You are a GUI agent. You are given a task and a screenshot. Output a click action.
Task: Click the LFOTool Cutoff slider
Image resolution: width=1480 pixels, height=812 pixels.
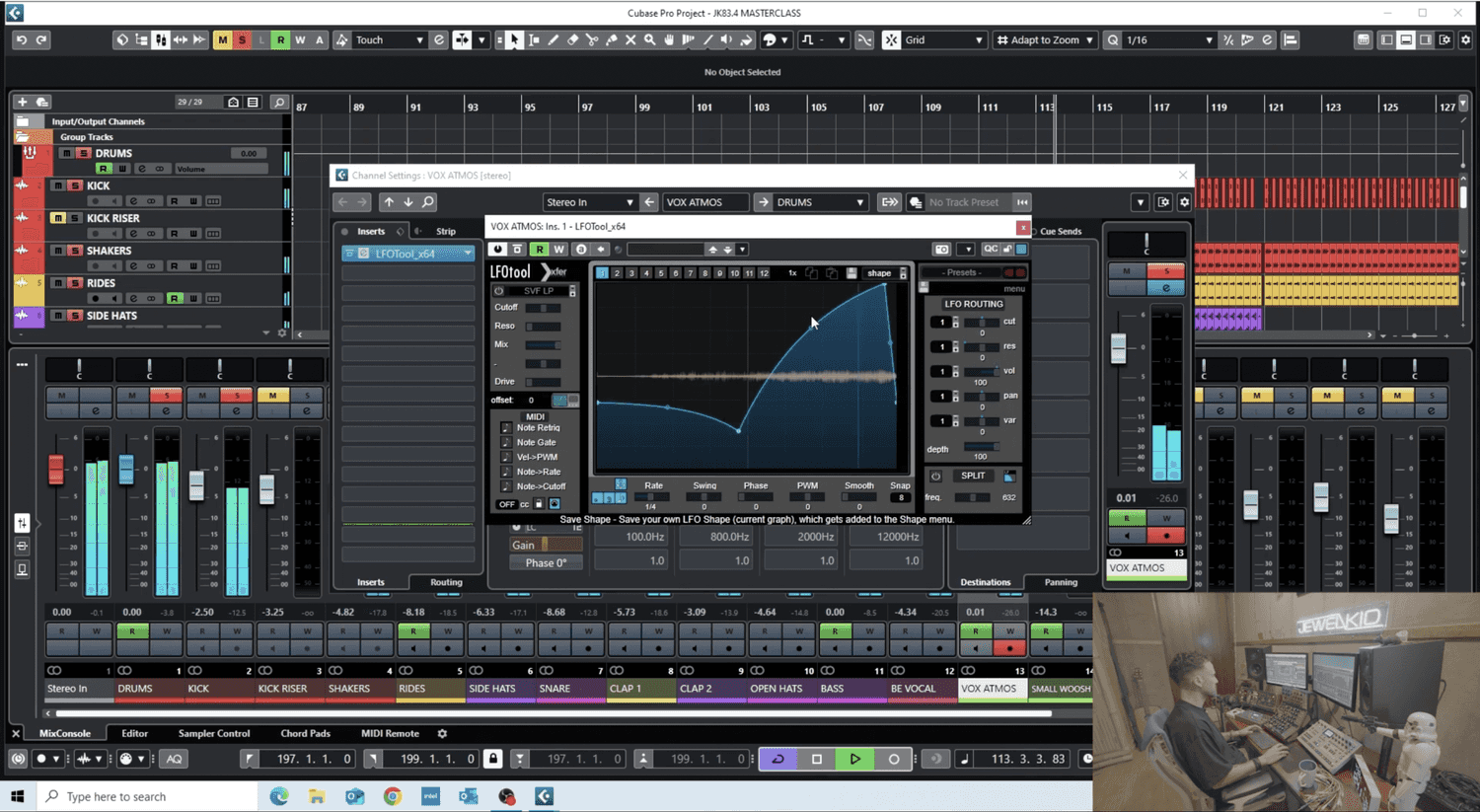pyautogui.click(x=543, y=308)
